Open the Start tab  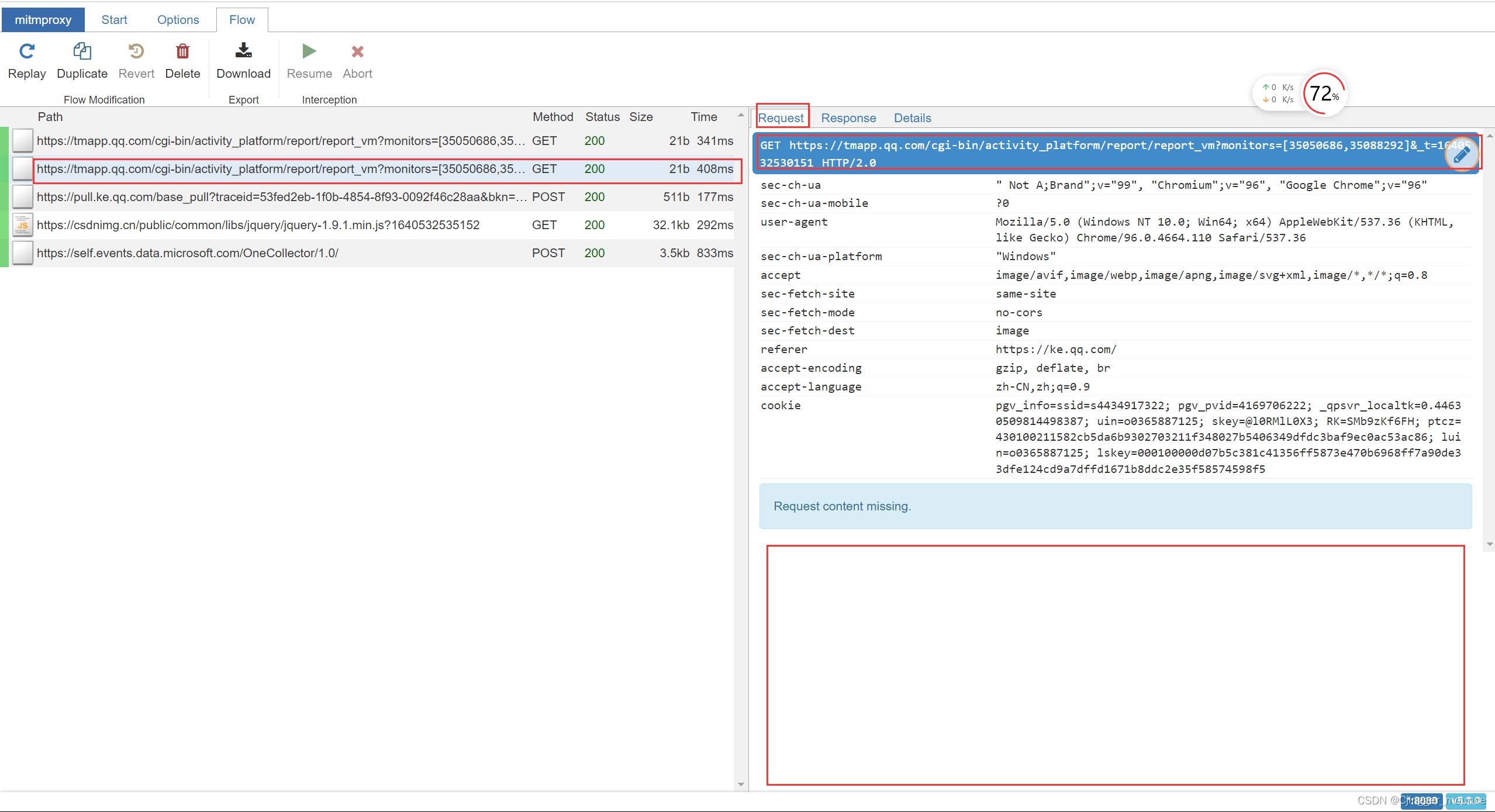(x=114, y=20)
